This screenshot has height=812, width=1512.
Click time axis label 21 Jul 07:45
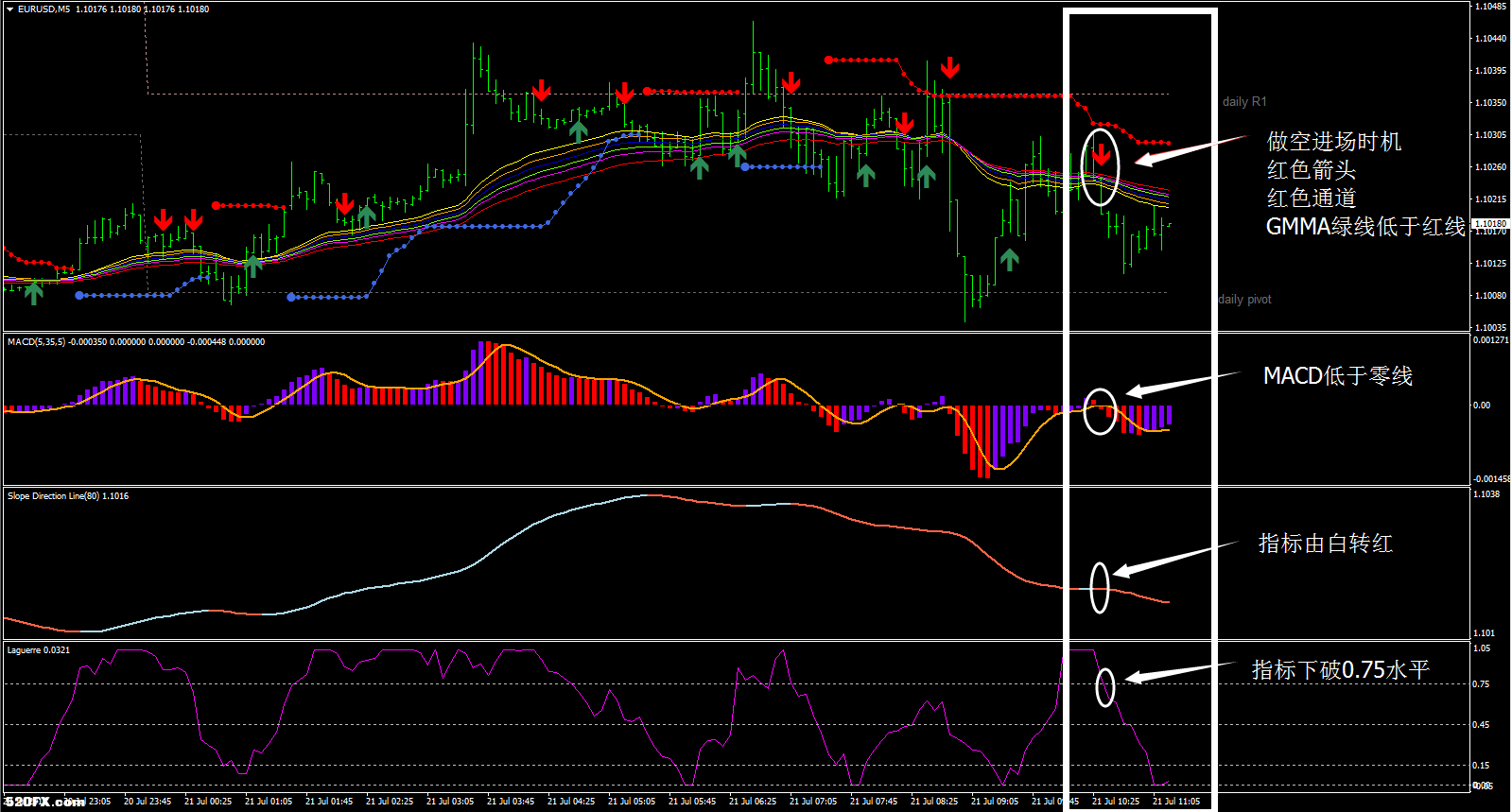[874, 802]
